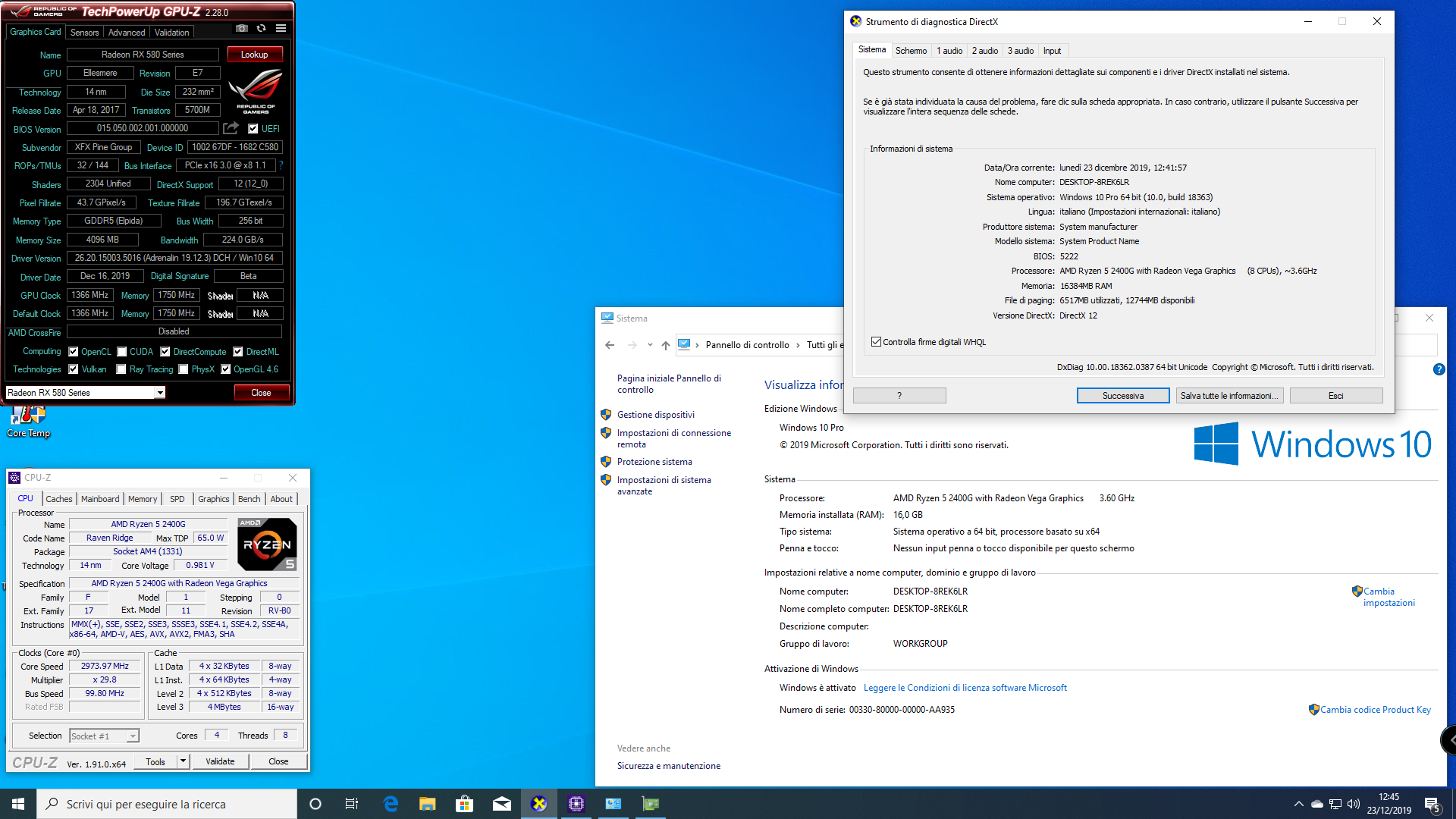This screenshot has height=819, width=1456.
Task: Expand the Radeon RX 580 Series dropdown
Action: click(x=160, y=393)
